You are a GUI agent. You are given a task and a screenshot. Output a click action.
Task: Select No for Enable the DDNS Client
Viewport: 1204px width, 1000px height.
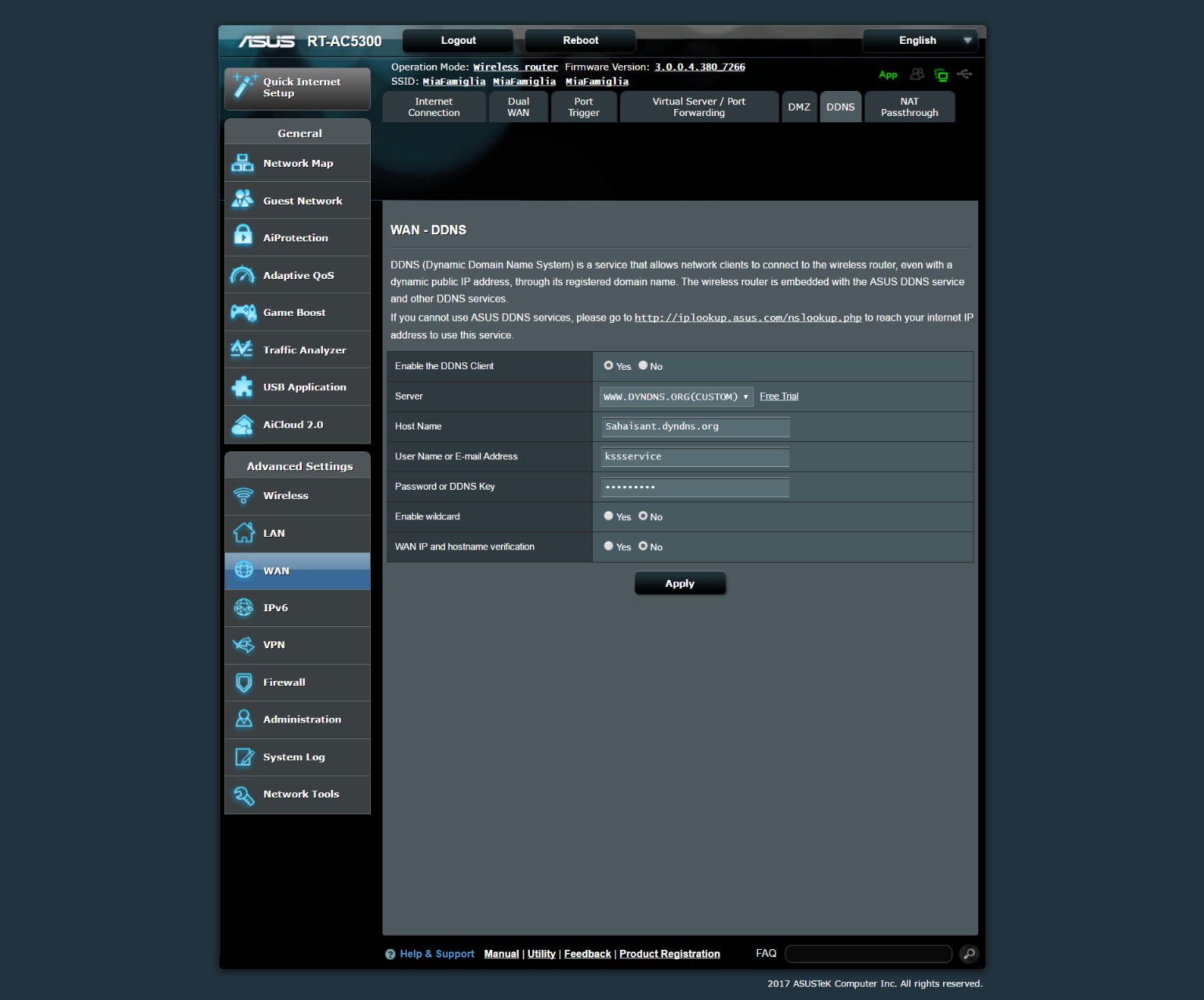[643, 365]
